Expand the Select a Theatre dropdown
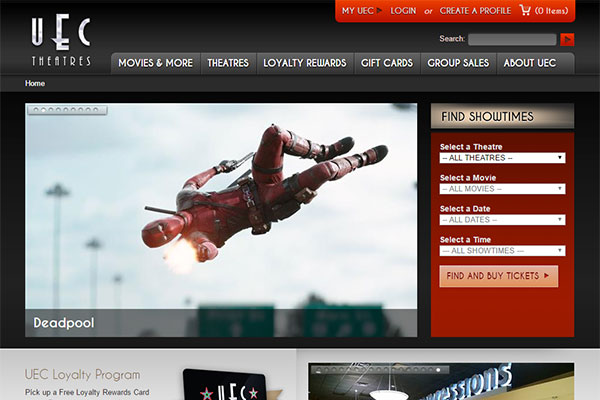This screenshot has width=600, height=400. (x=502, y=158)
